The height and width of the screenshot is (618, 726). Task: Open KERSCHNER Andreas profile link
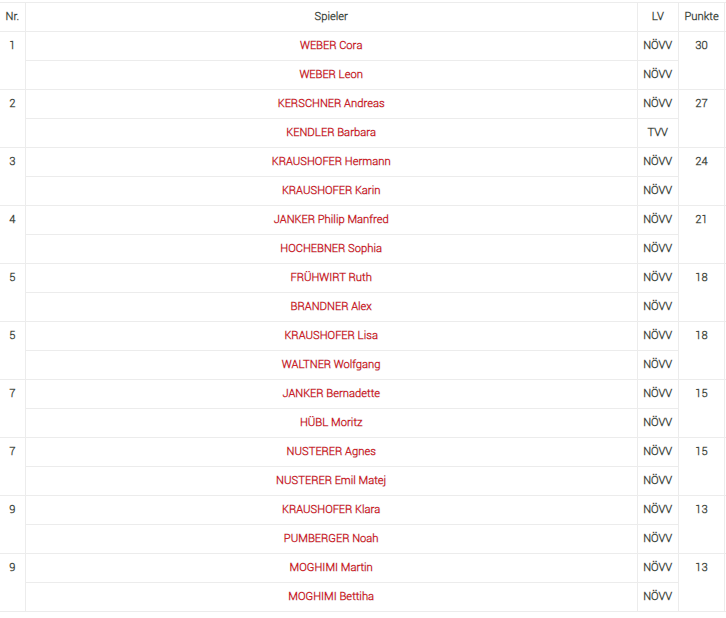pos(331,103)
